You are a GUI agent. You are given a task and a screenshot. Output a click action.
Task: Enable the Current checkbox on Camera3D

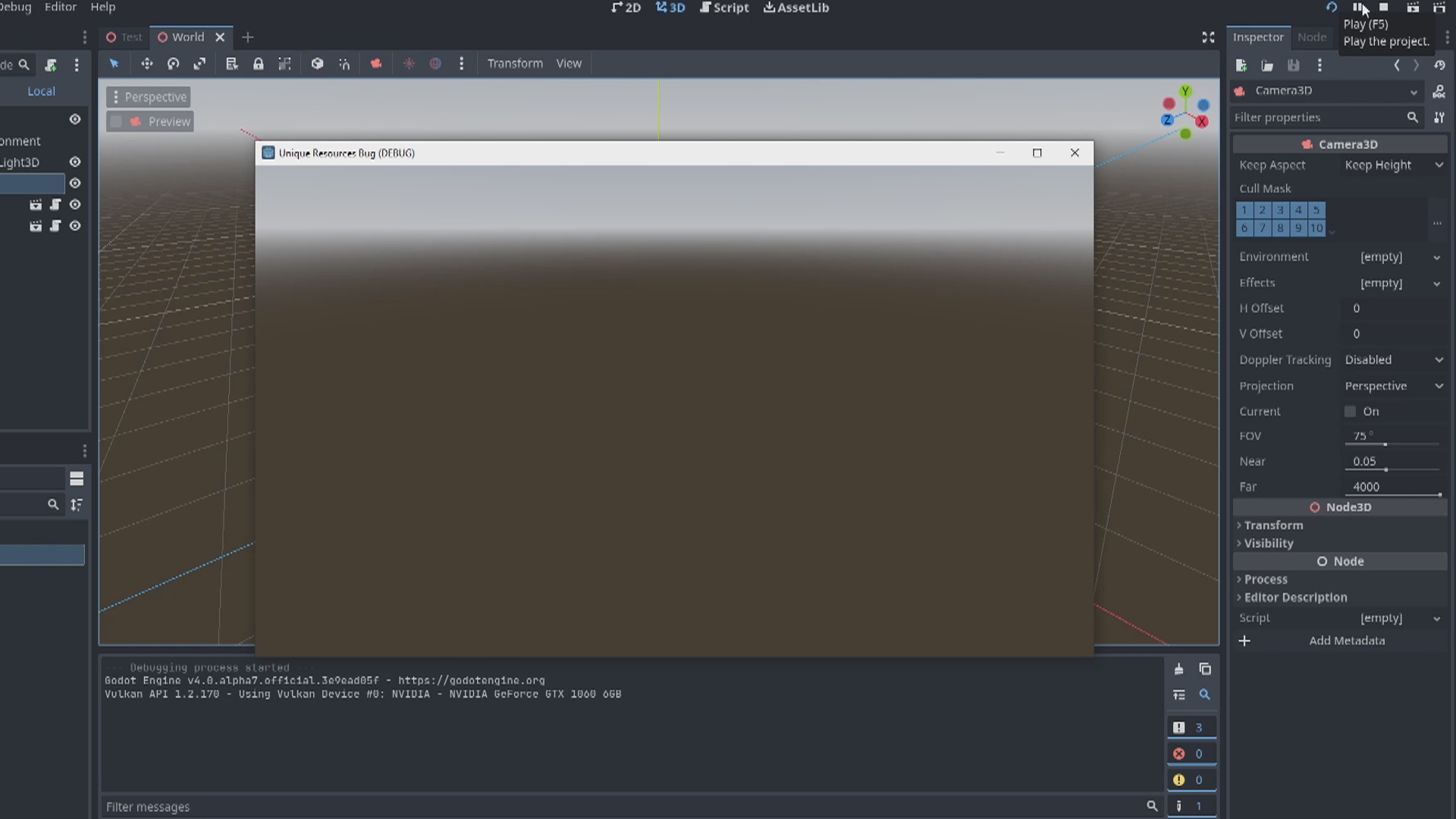[x=1351, y=411]
